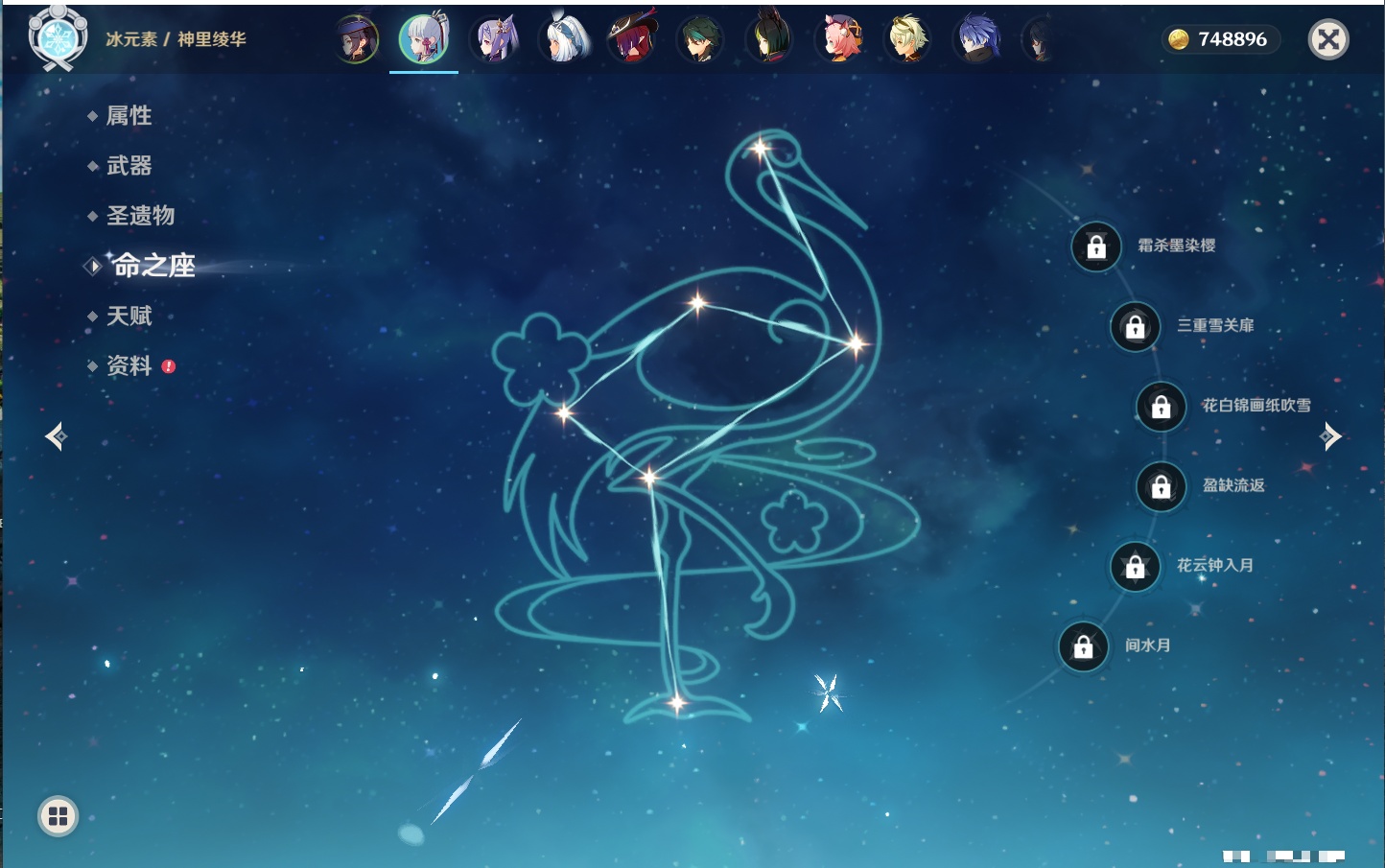
Task: Go to next character with right arrow
Action: point(1330,437)
